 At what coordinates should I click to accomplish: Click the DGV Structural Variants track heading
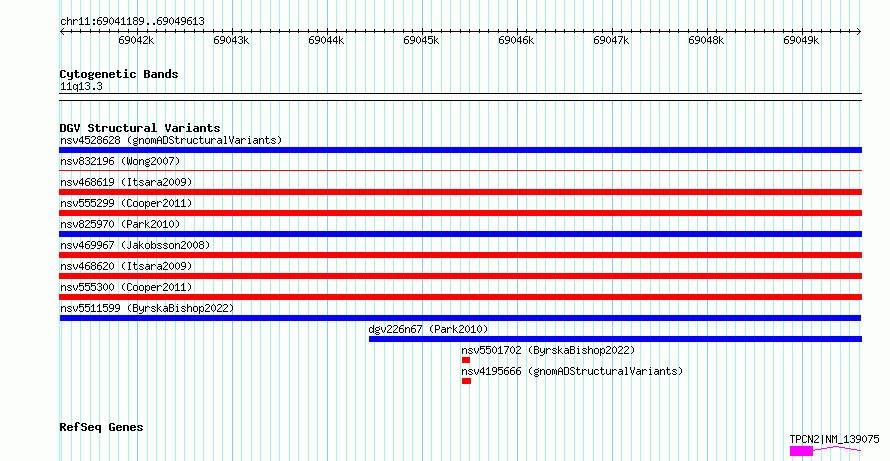pos(140,128)
